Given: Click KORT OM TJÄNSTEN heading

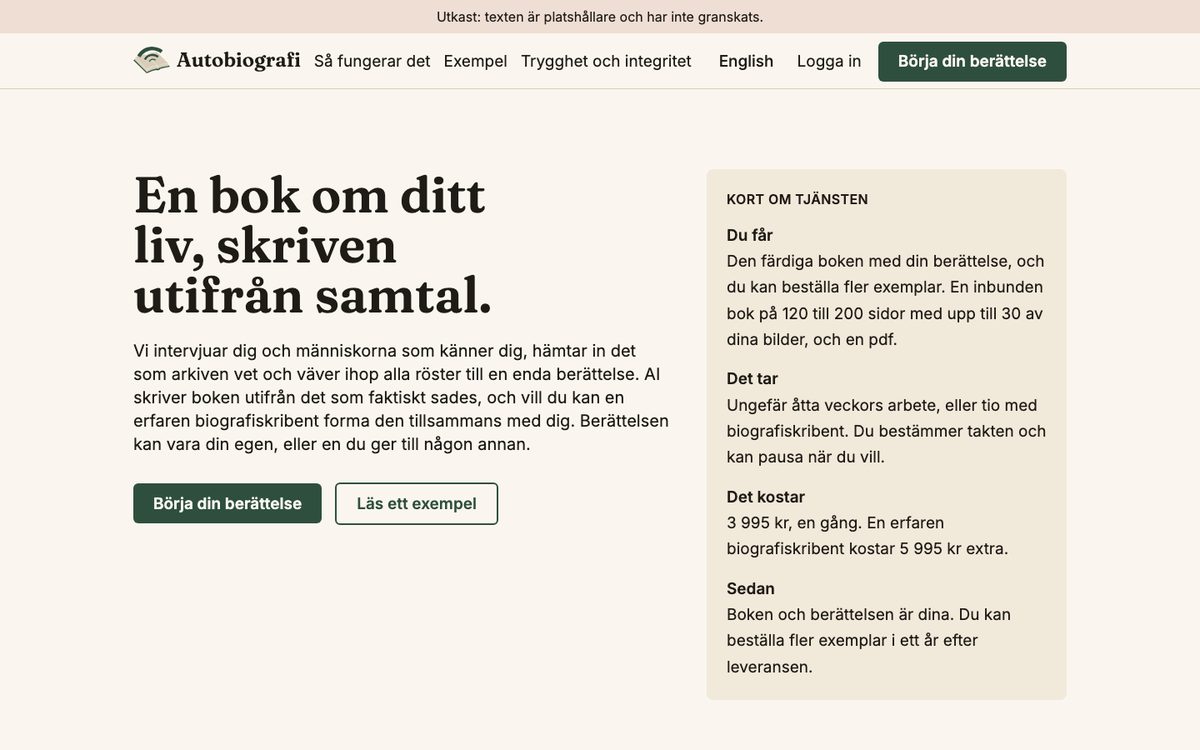Looking at the screenshot, I should (797, 199).
